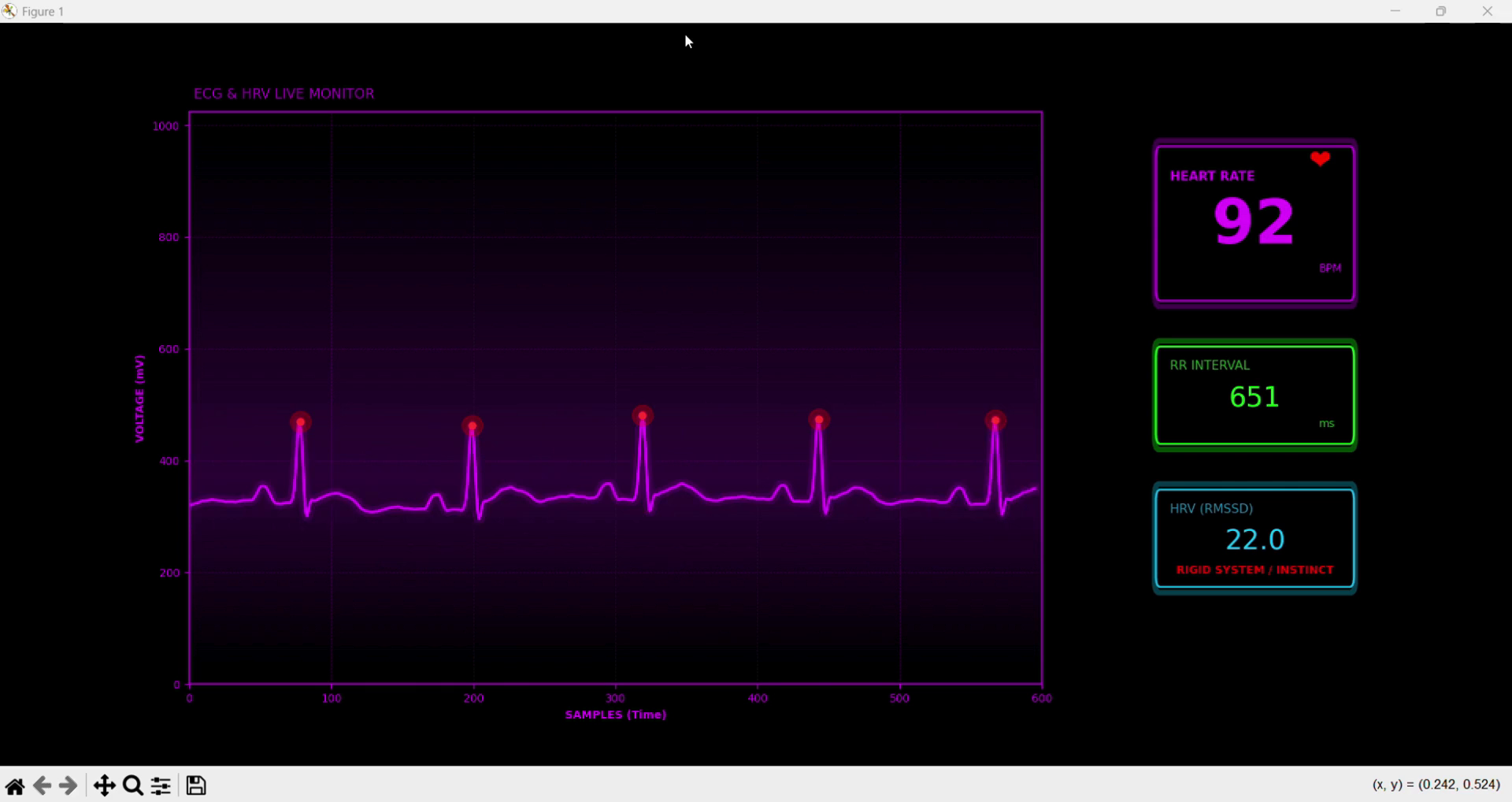Click the VOLTAGE (mV) axis label
The width and height of the screenshot is (1512, 802).
139,399
